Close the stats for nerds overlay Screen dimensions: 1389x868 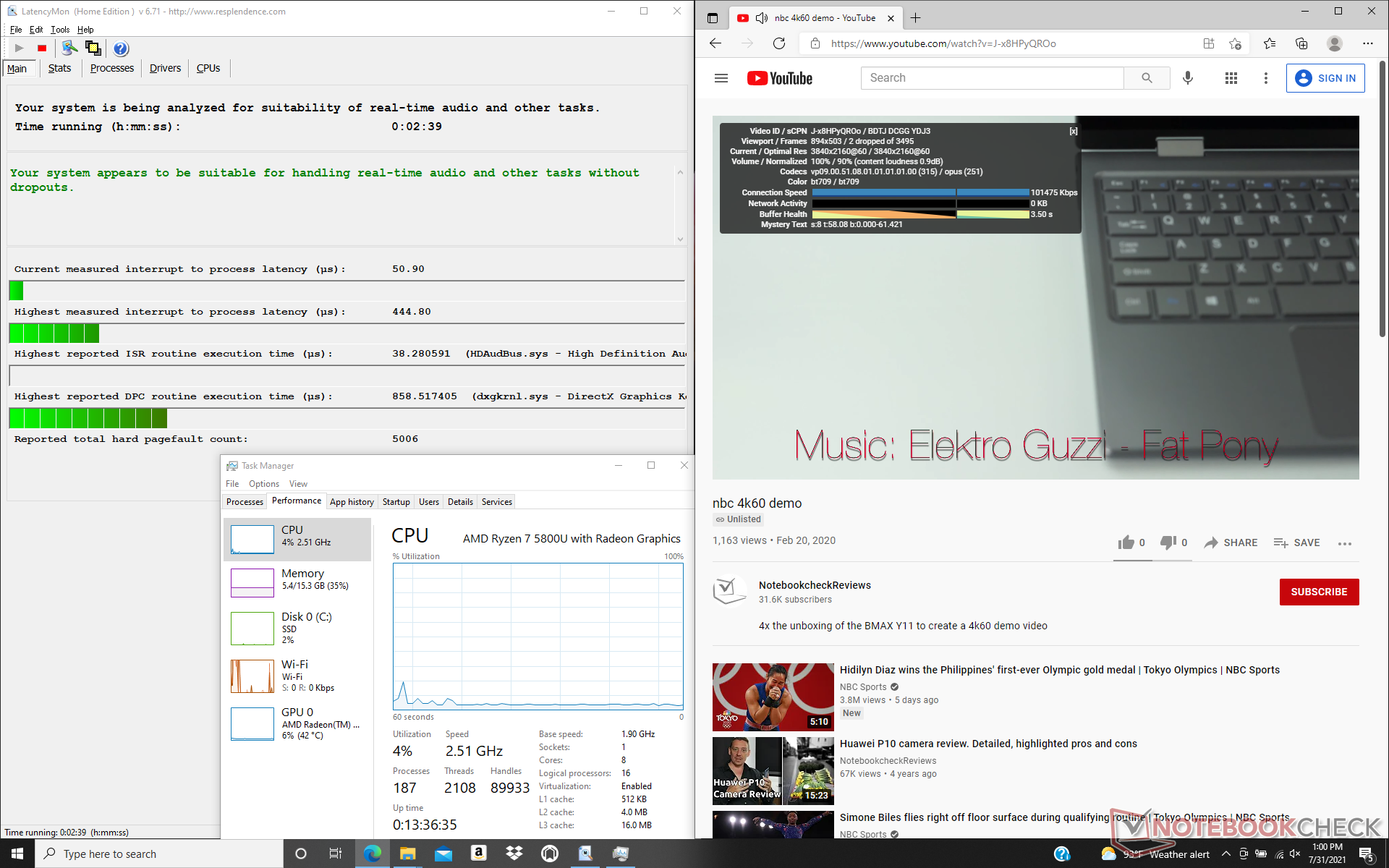1073,131
